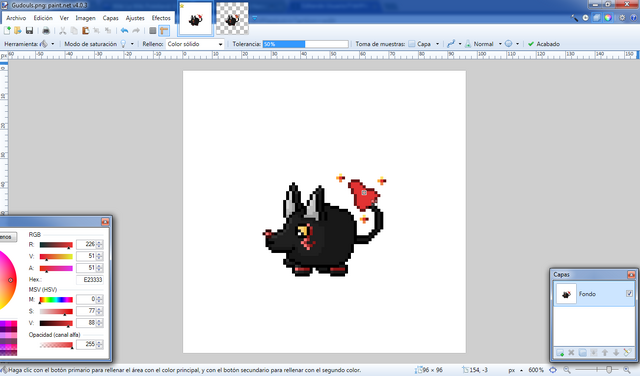Add a new layer in Capas panel
Image resolution: width=640 pixels, height=376 pixels.
[560, 352]
